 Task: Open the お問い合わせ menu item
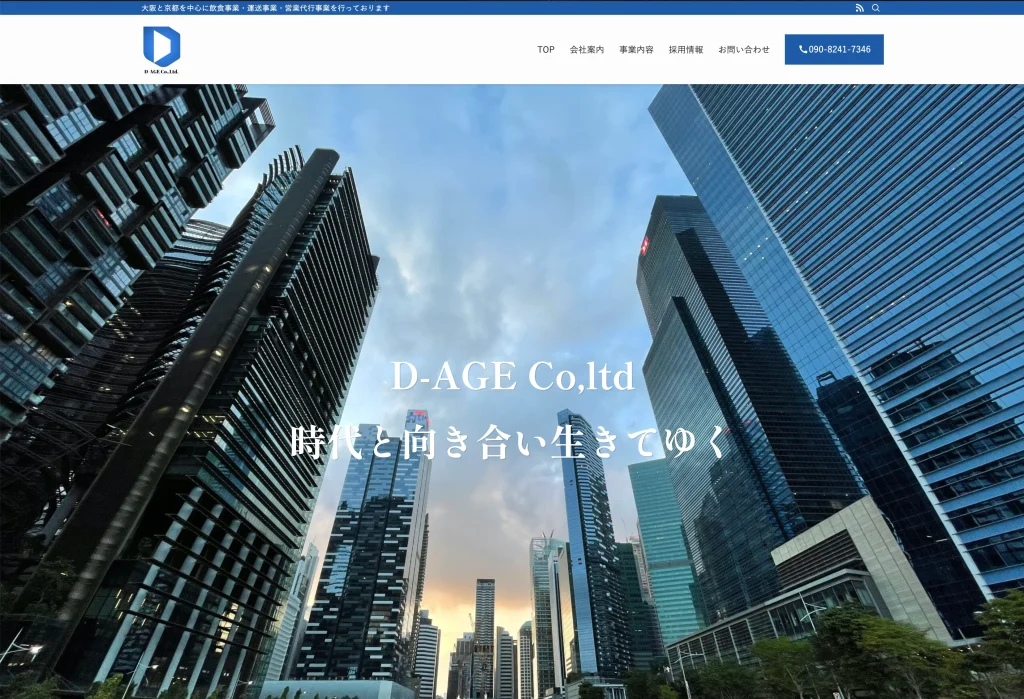744,50
